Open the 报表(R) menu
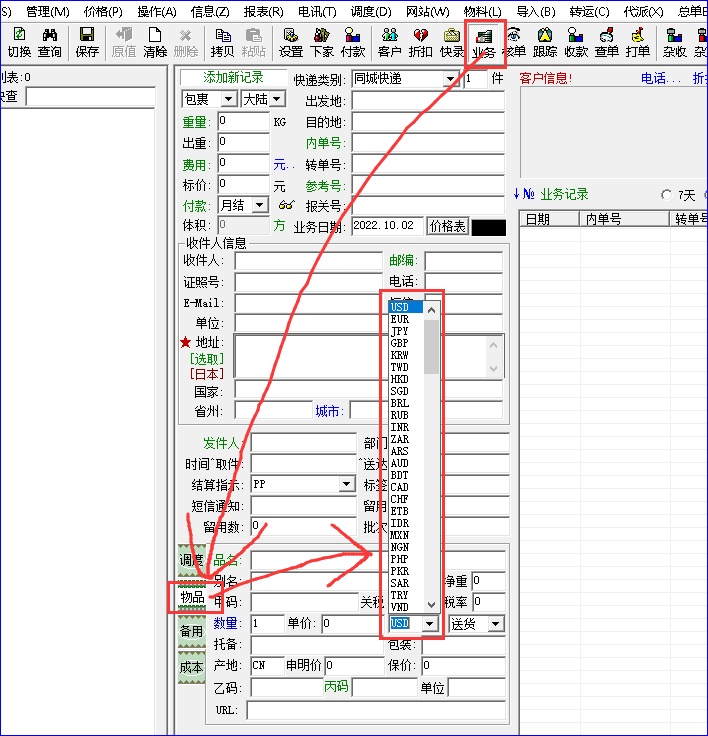This screenshot has width=708, height=736. 263,12
